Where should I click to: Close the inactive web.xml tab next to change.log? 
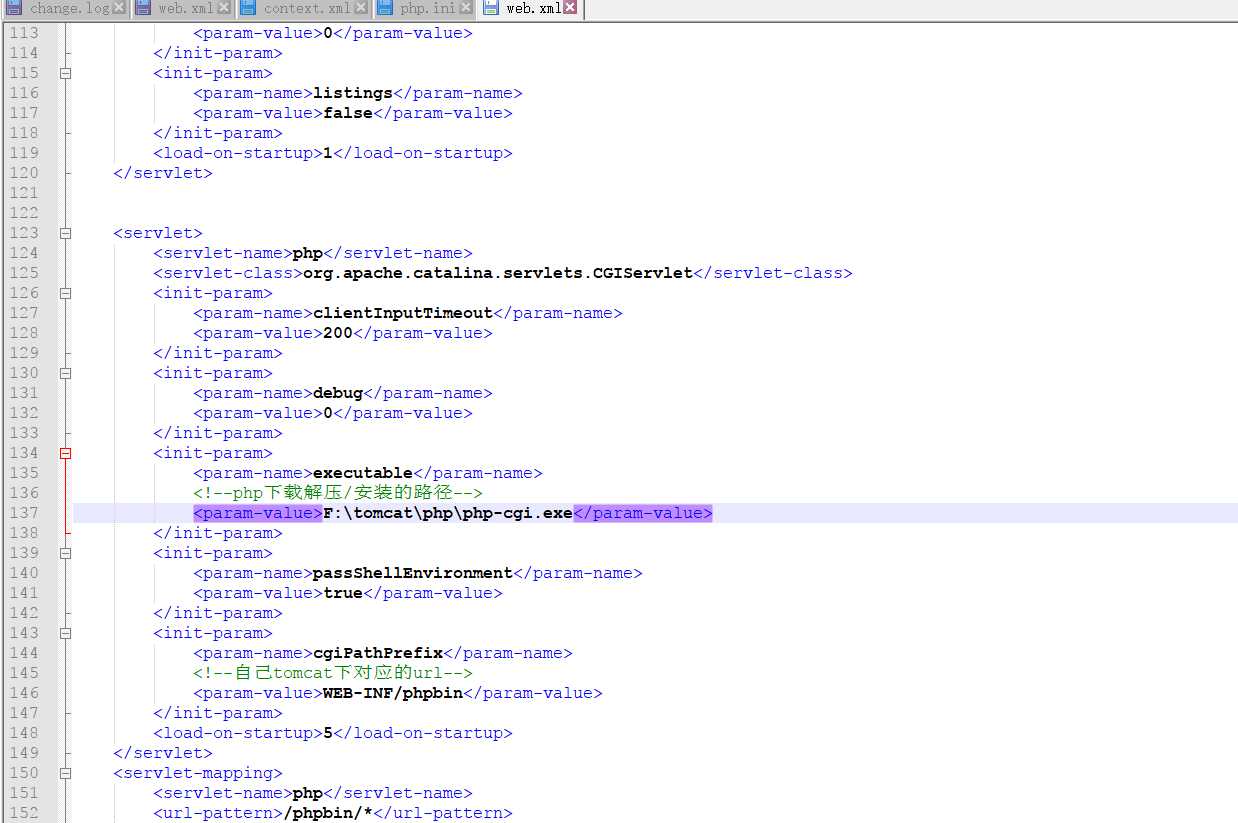223,8
